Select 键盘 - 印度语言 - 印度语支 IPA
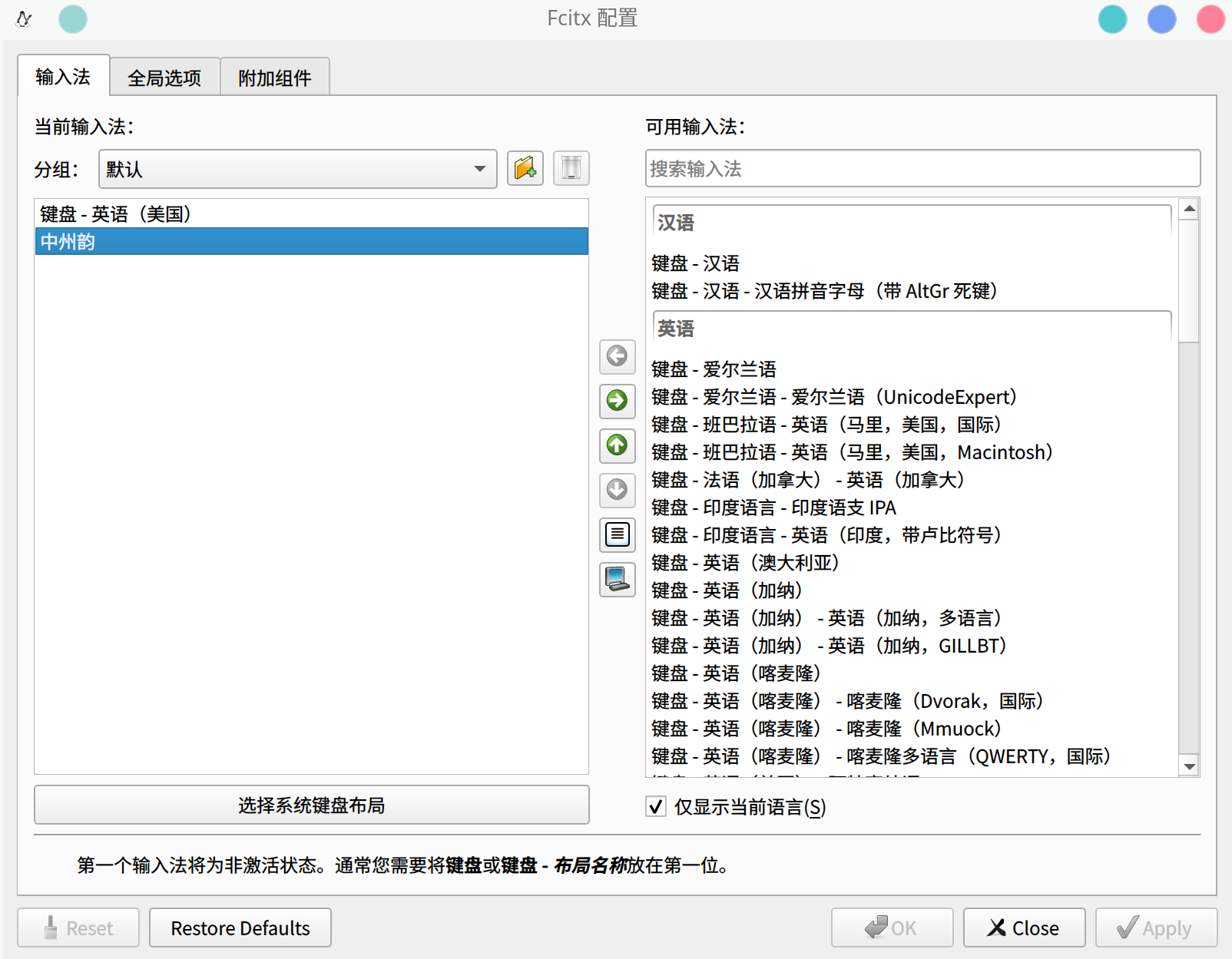The height and width of the screenshot is (959, 1232). click(912, 508)
